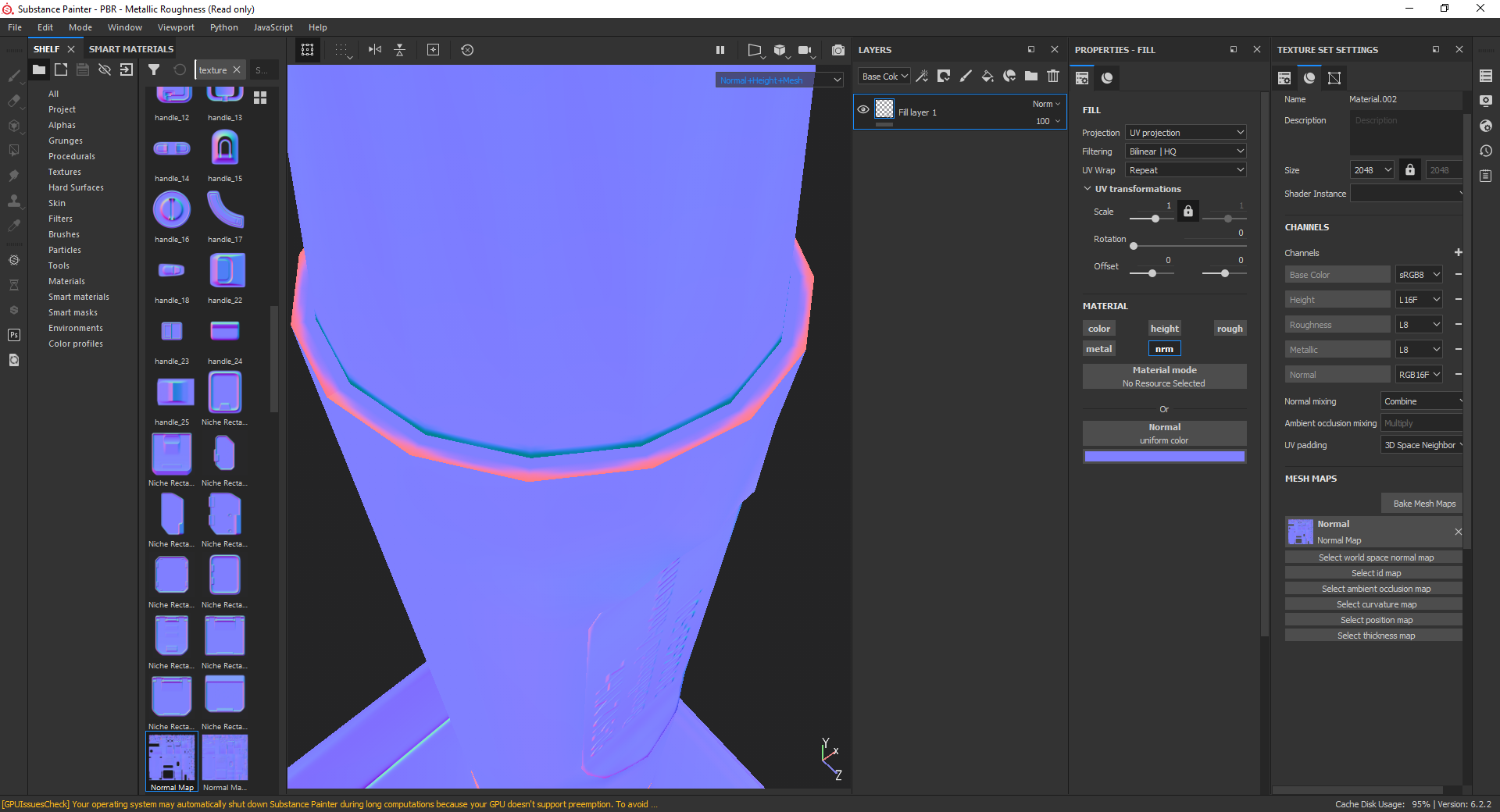This screenshot has width=1500, height=812.
Task: Open the shelf filter funnel icon
Action: coord(154,70)
